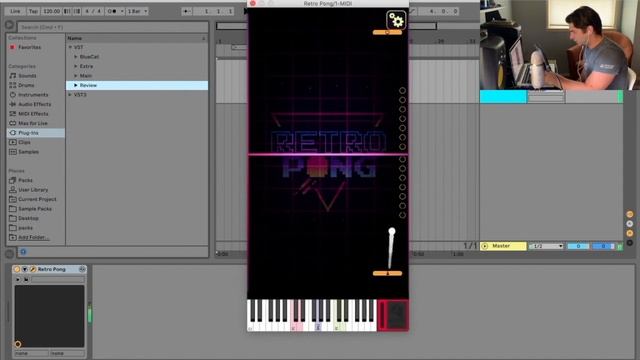Open the Instruments browser category
The image size is (640, 360).
click(33, 95)
